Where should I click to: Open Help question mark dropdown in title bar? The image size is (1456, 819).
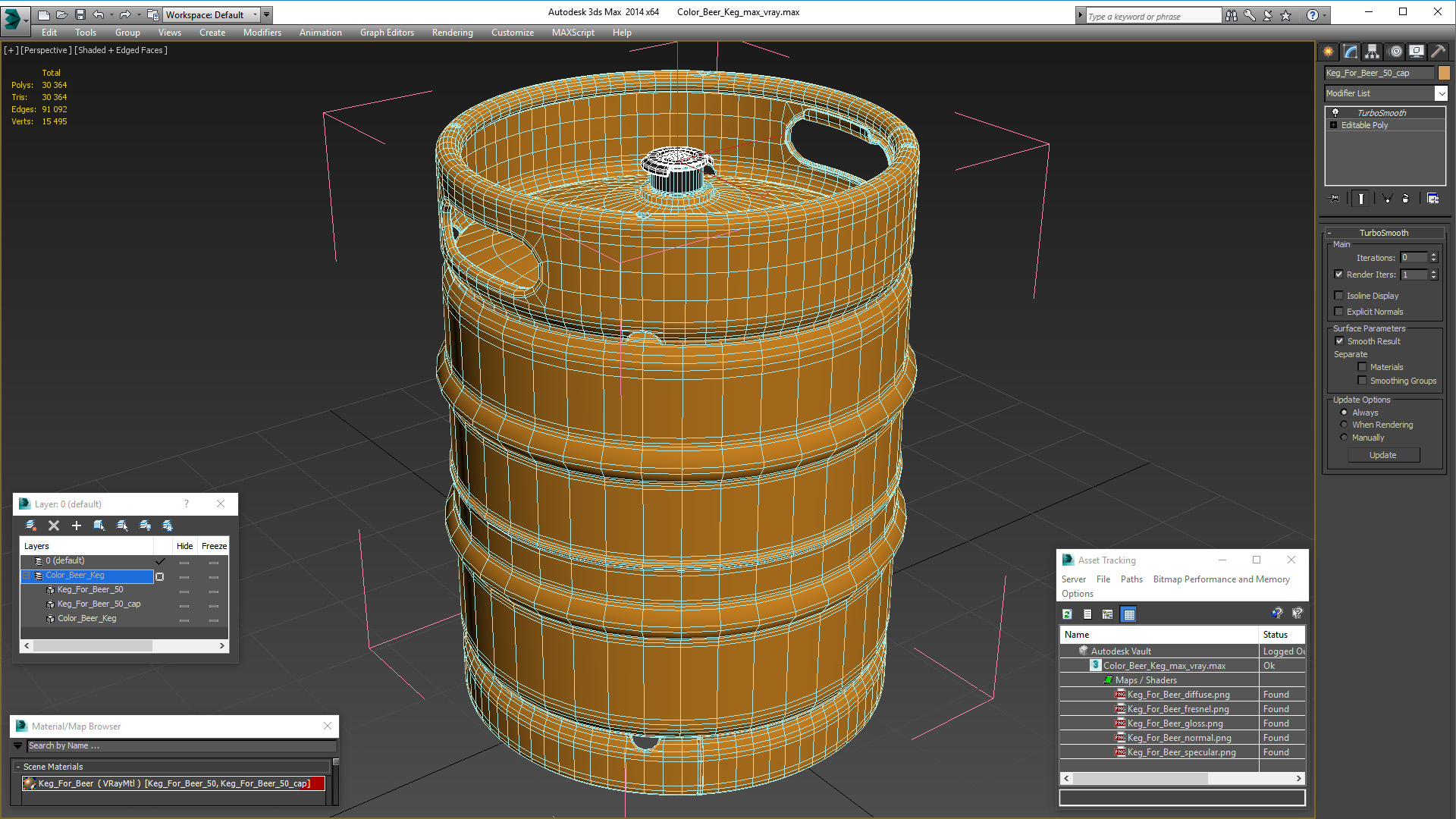[1325, 15]
